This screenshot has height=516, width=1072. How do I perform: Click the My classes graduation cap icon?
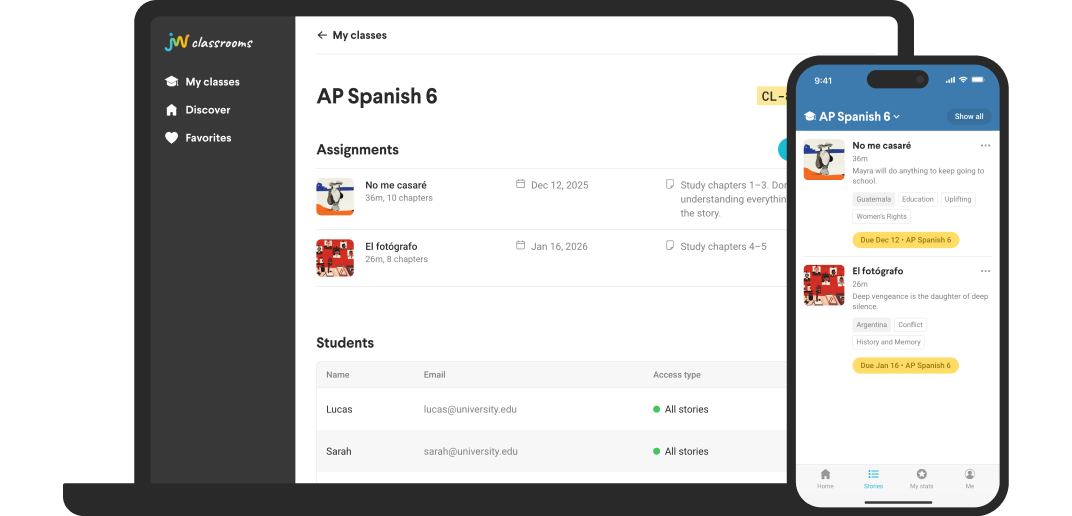172,82
